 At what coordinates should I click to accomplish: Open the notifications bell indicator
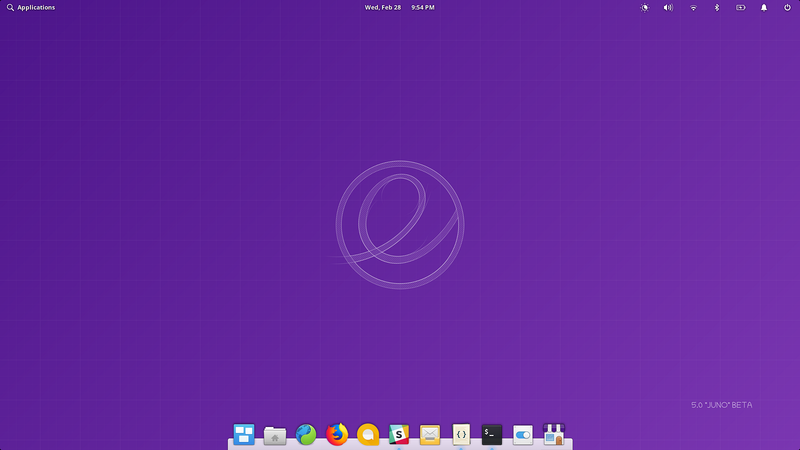tap(764, 8)
